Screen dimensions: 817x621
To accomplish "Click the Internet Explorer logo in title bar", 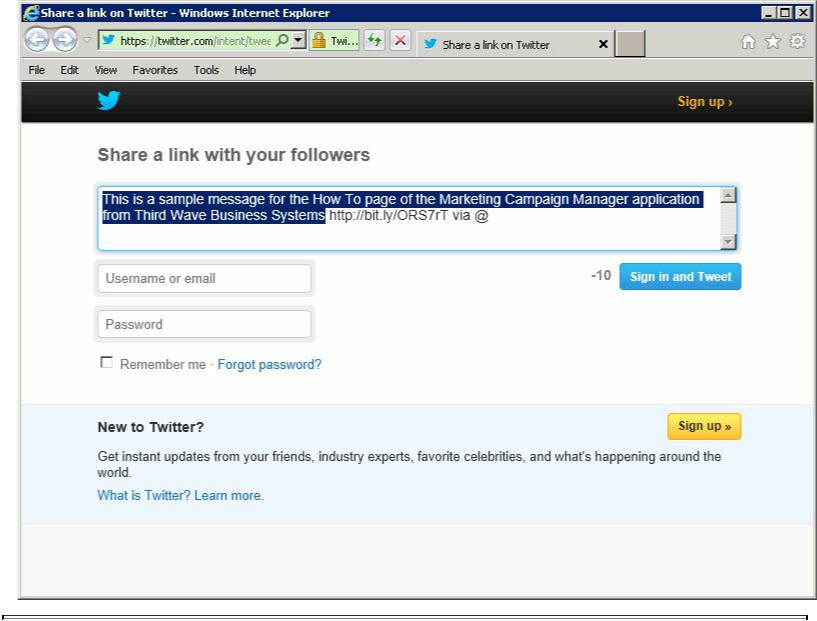I will (31, 13).
